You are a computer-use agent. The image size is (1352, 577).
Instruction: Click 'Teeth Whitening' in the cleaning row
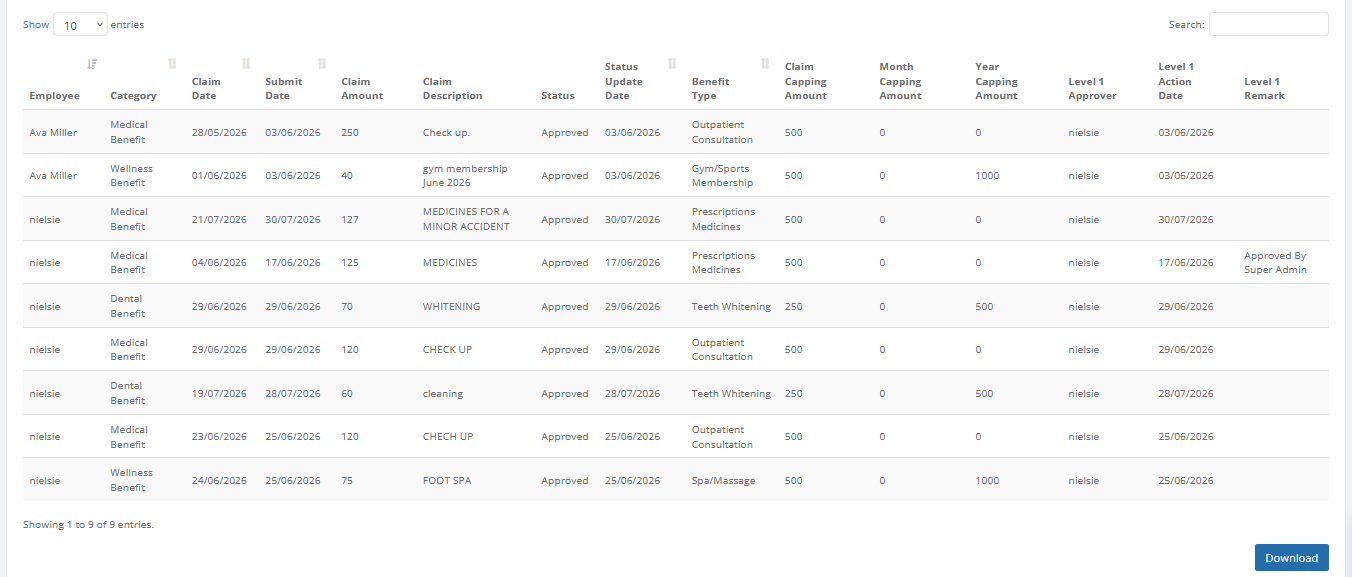pos(731,394)
